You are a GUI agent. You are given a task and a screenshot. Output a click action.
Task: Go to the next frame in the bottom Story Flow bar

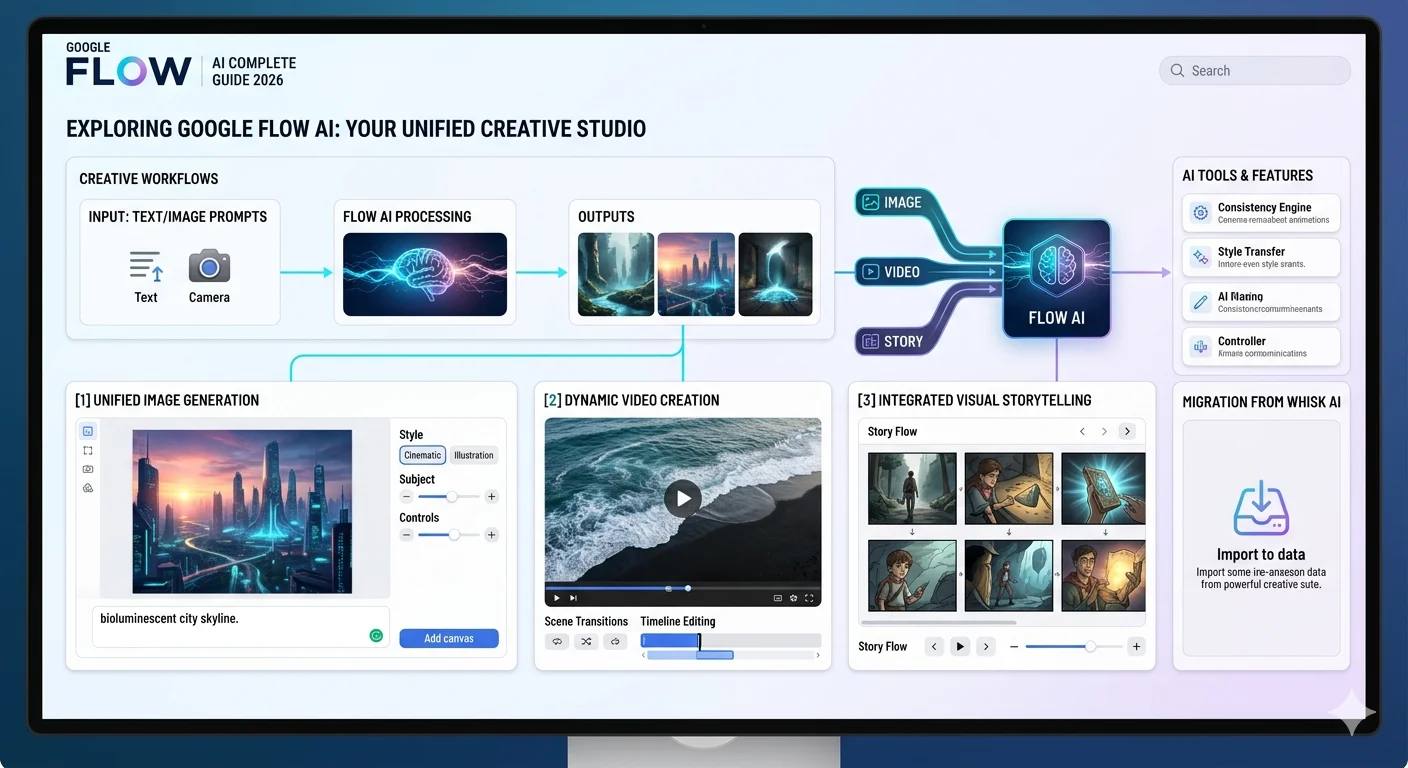pyautogui.click(x=986, y=646)
